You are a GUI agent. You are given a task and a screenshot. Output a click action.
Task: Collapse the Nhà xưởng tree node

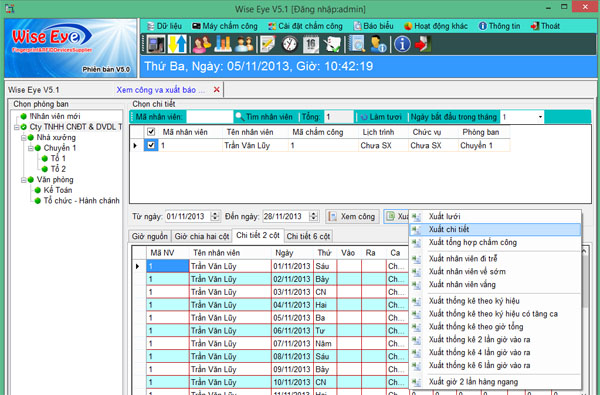(x=23, y=137)
